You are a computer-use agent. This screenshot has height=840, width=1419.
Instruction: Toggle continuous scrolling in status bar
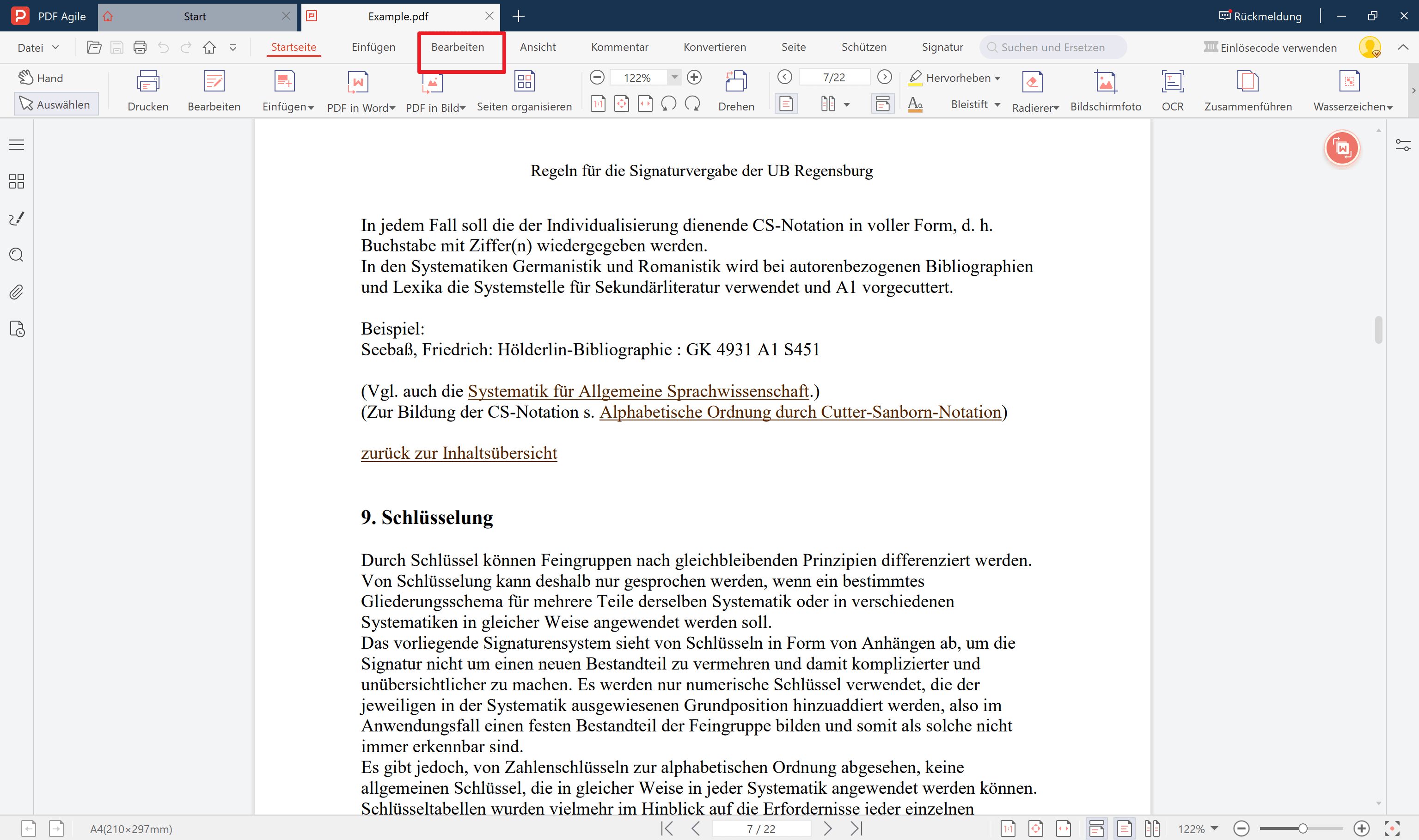point(1096,828)
